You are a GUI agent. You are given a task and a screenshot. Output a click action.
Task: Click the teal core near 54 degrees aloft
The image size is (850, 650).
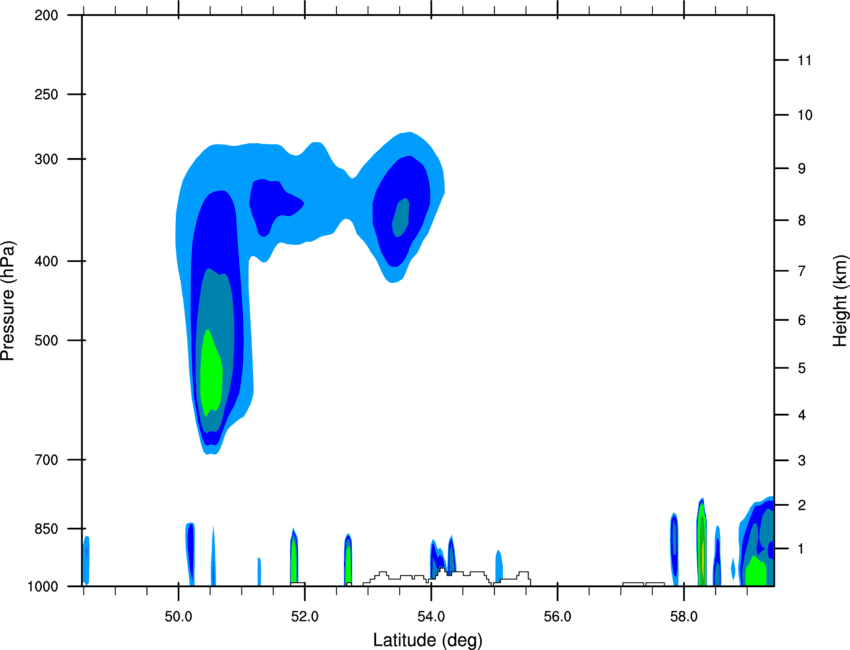(x=401, y=217)
